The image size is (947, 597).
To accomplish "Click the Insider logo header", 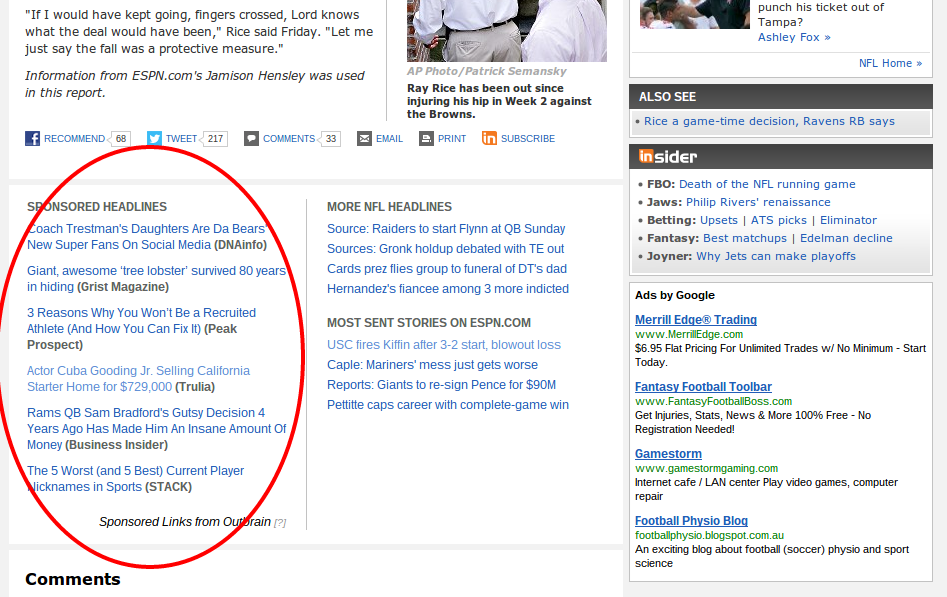I will [668, 157].
